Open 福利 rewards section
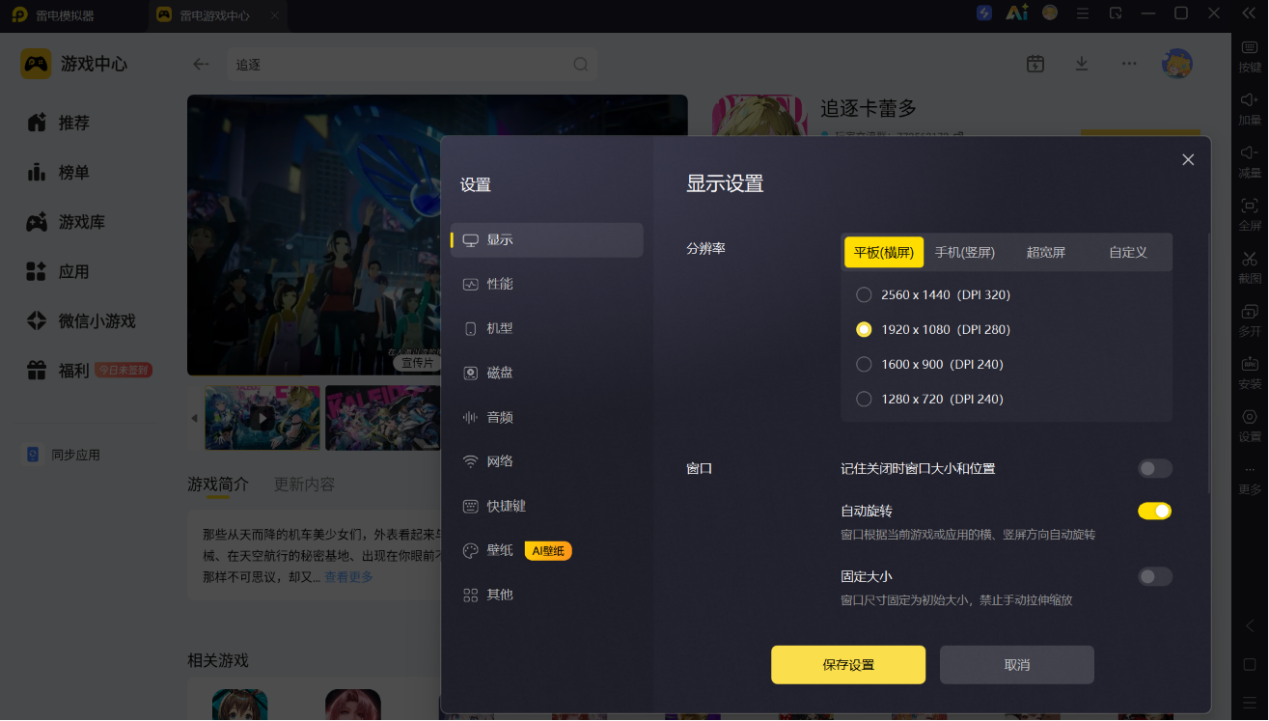This screenshot has width=1269, height=721. 88,371
